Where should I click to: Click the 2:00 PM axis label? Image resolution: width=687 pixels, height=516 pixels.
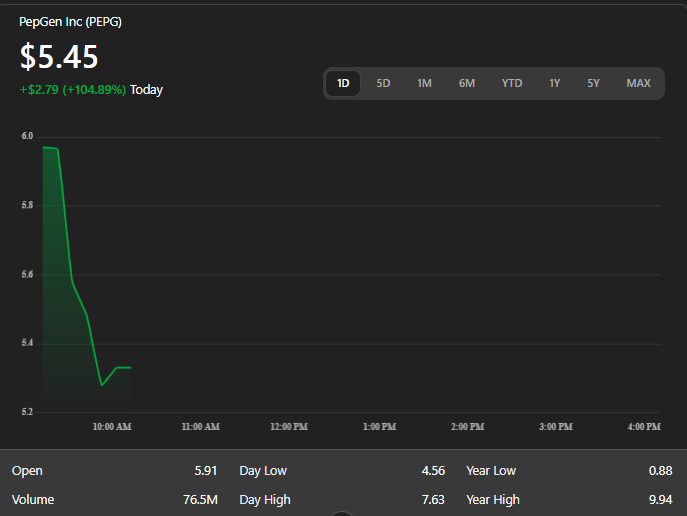(467, 427)
